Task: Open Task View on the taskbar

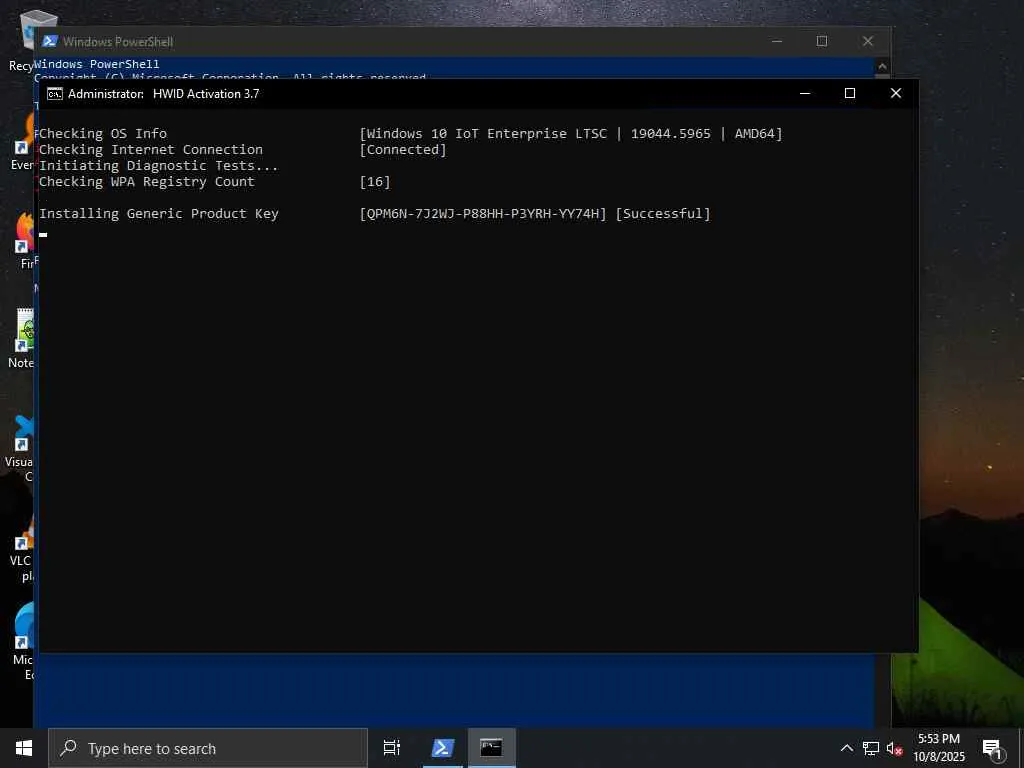Action: [x=392, y=748]
